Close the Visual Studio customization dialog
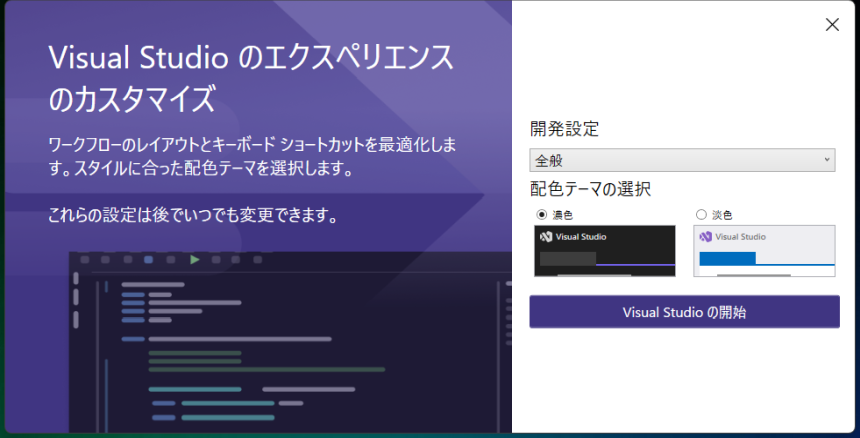This screenshot has height=438, width=860. [832, 25]
